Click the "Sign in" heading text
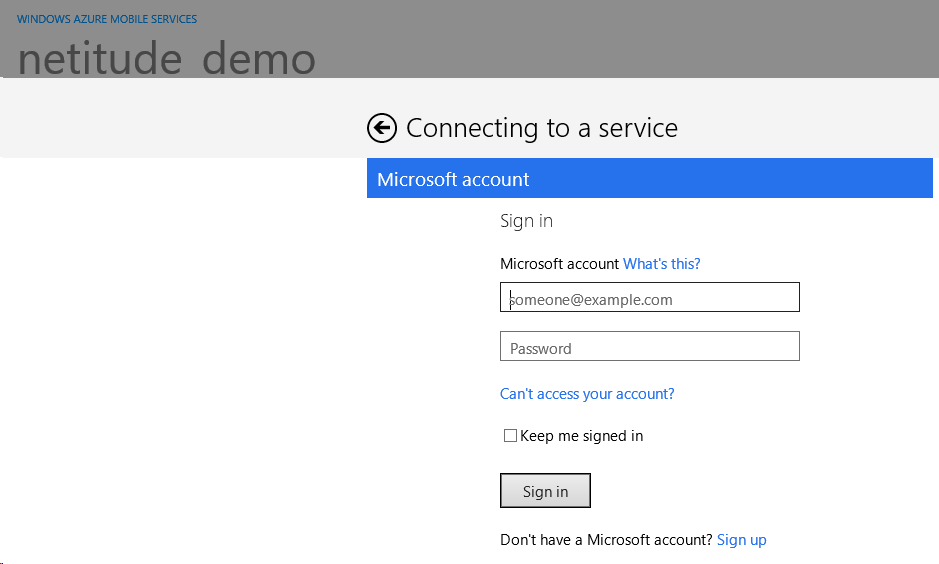The image size is (939, 564). click(526, 221)
